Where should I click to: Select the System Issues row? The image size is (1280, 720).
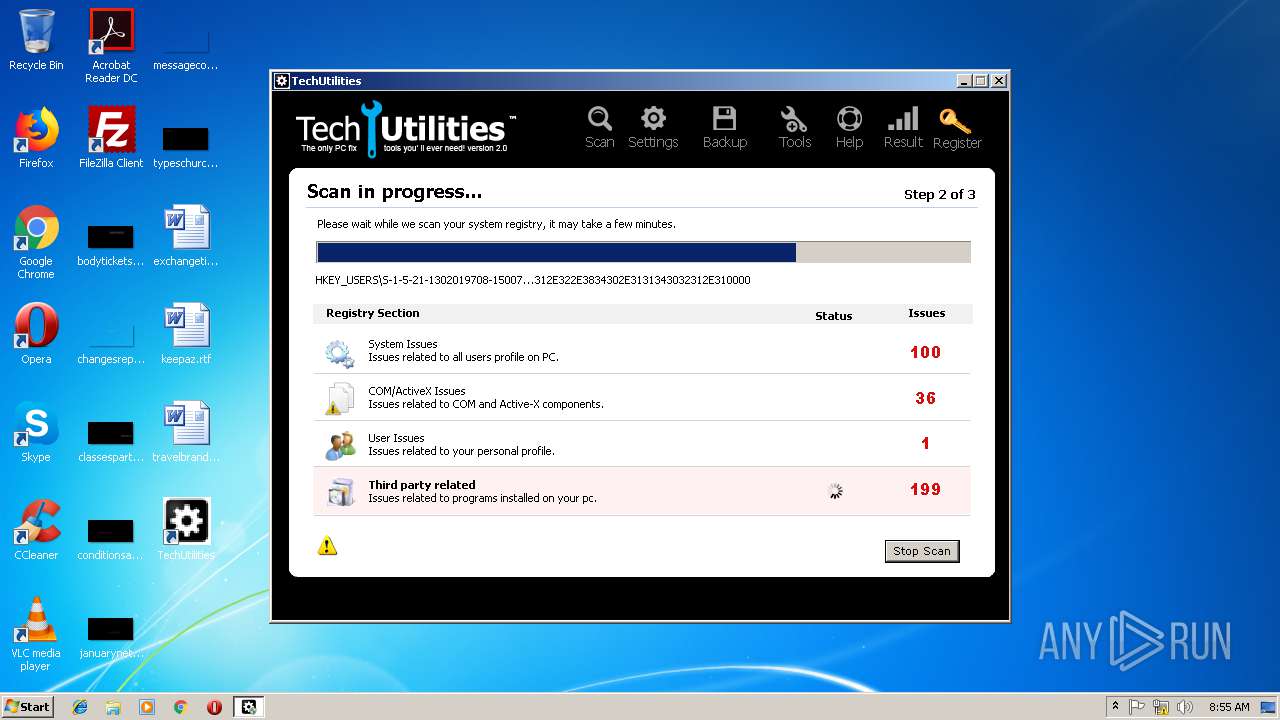(641, 351)
